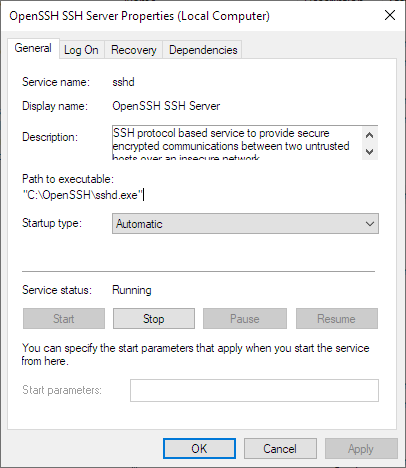Image resolution: width=406 pixels, height=468 pixels.
Task: Stop the sshd service
Action: tap(154, 319)
